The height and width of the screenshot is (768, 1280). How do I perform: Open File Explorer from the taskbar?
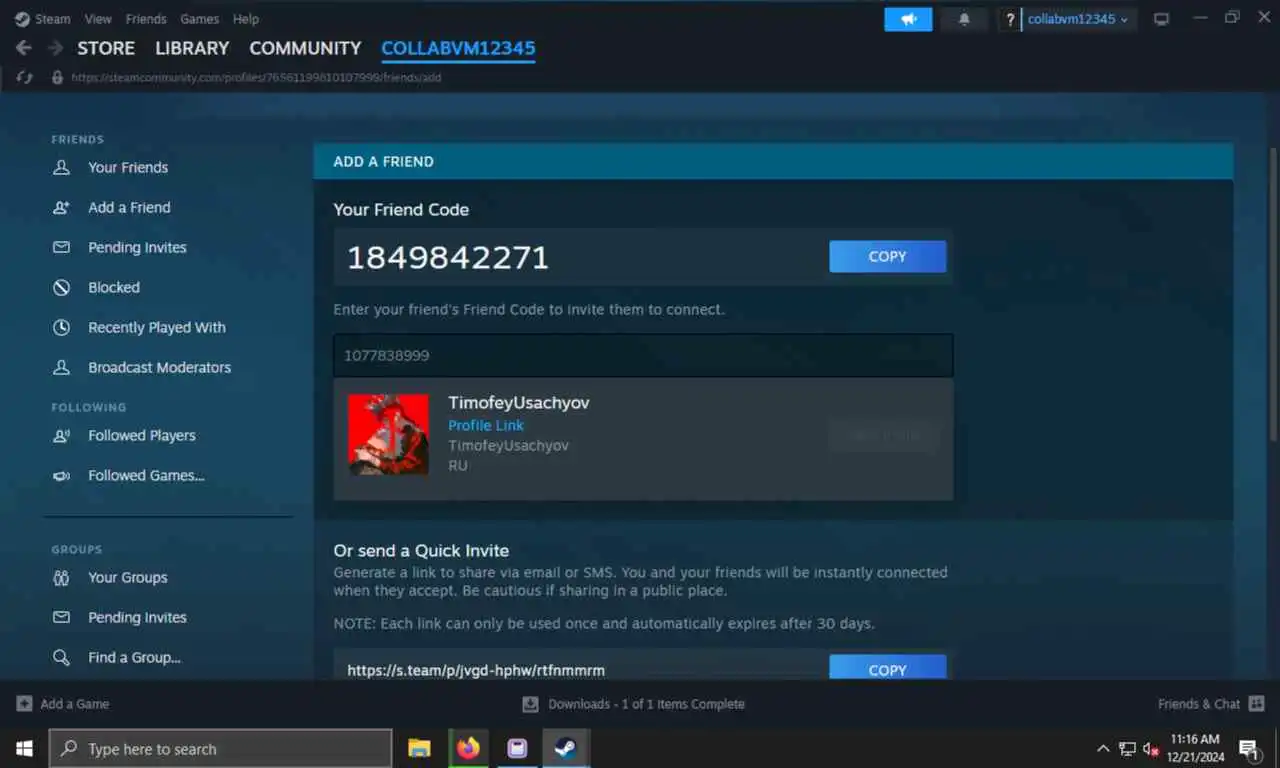pyautogui.click(x=419, y=748)
